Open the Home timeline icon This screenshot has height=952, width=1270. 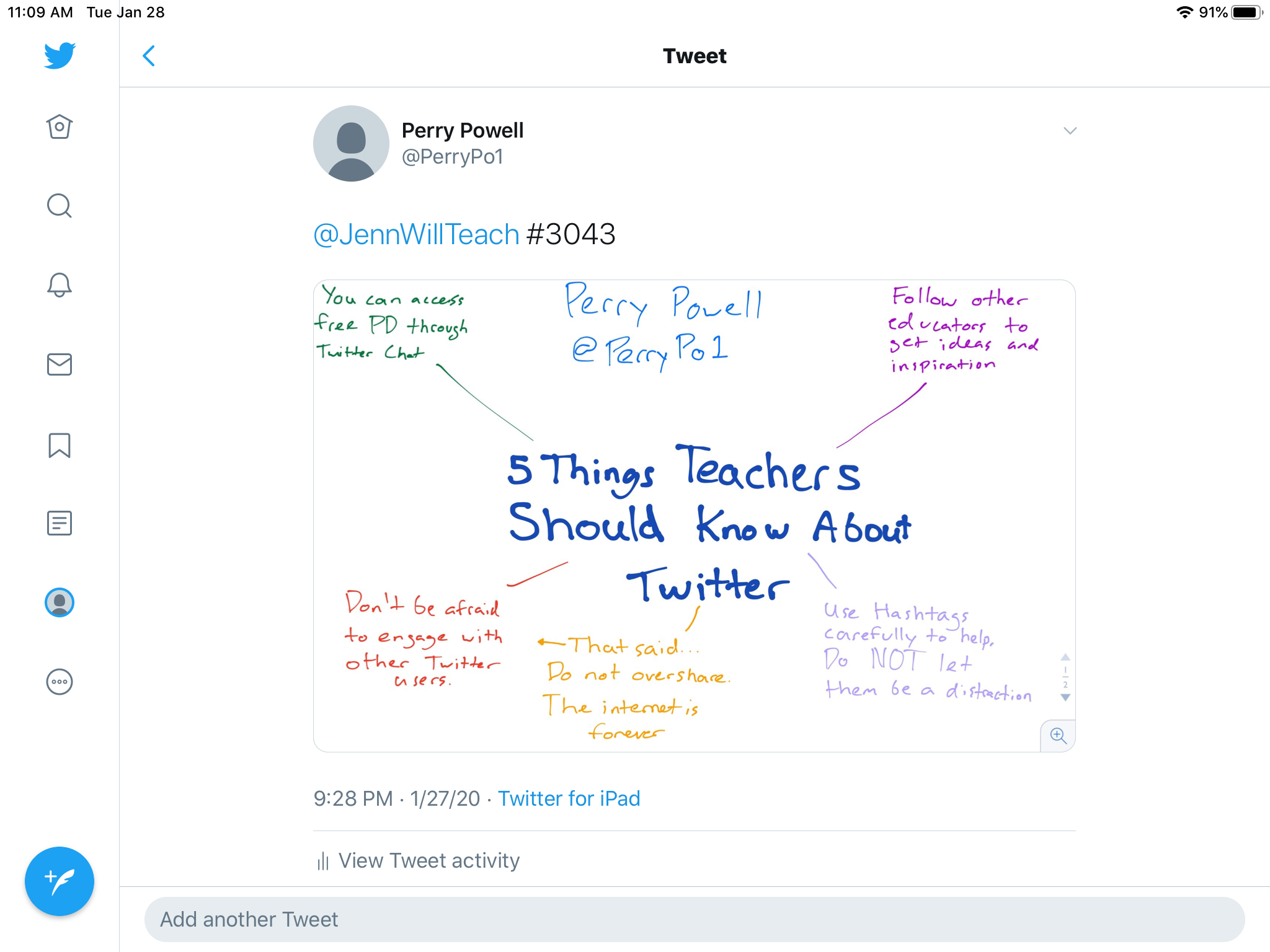(x=60, y=127)
